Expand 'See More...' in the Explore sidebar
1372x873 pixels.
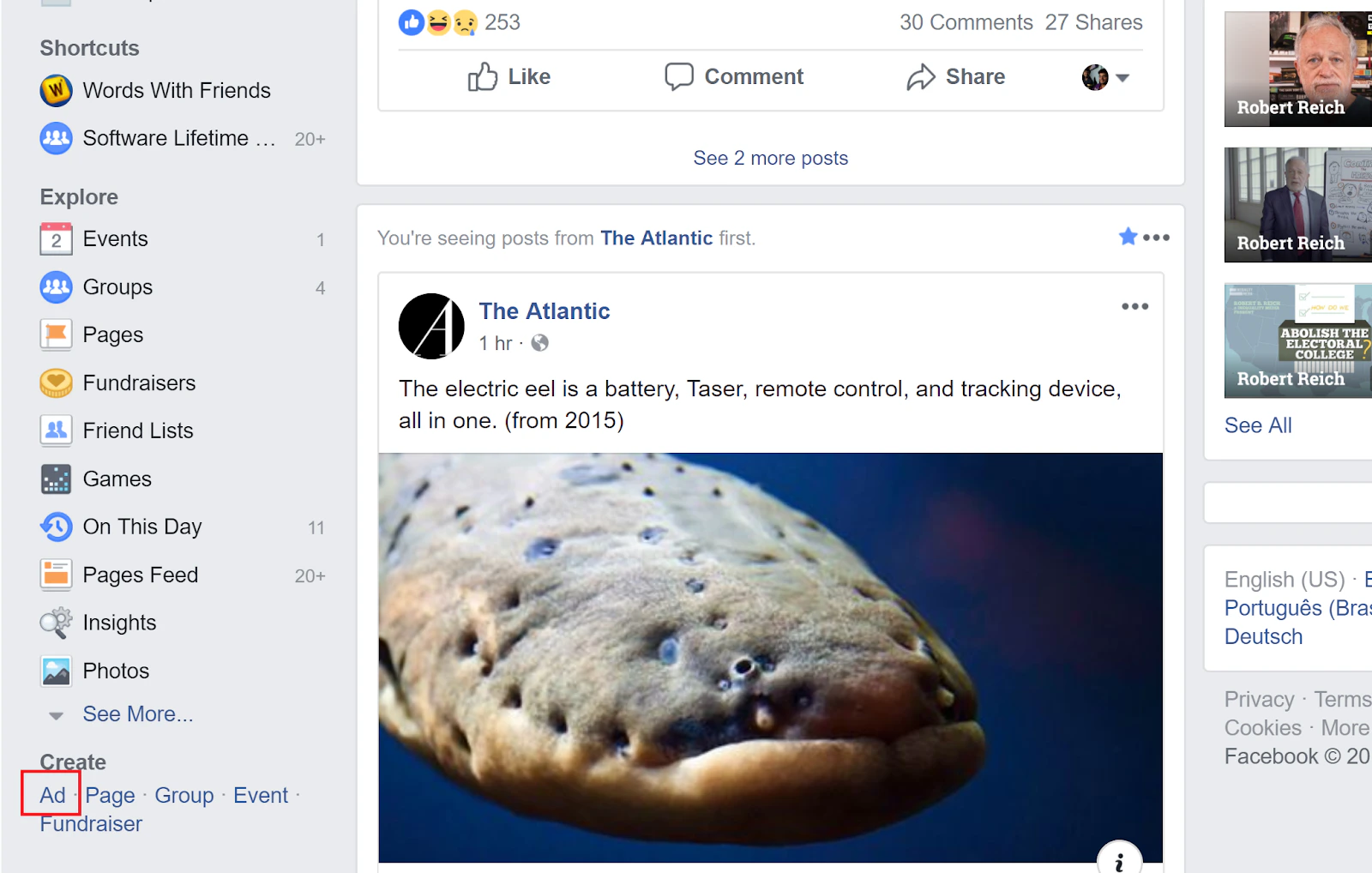tap(137, 713)
